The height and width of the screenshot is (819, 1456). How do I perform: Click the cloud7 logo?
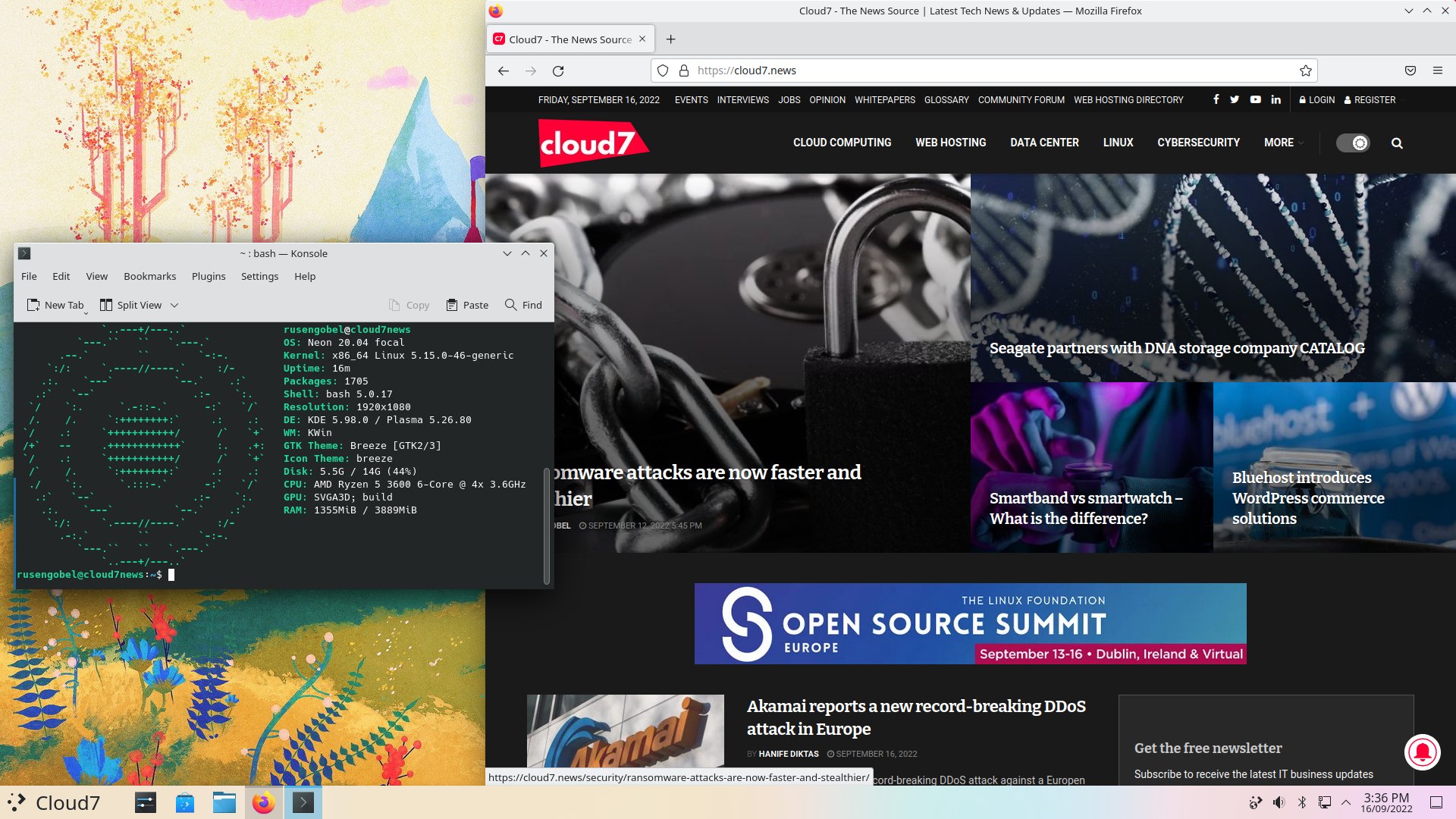593,143
